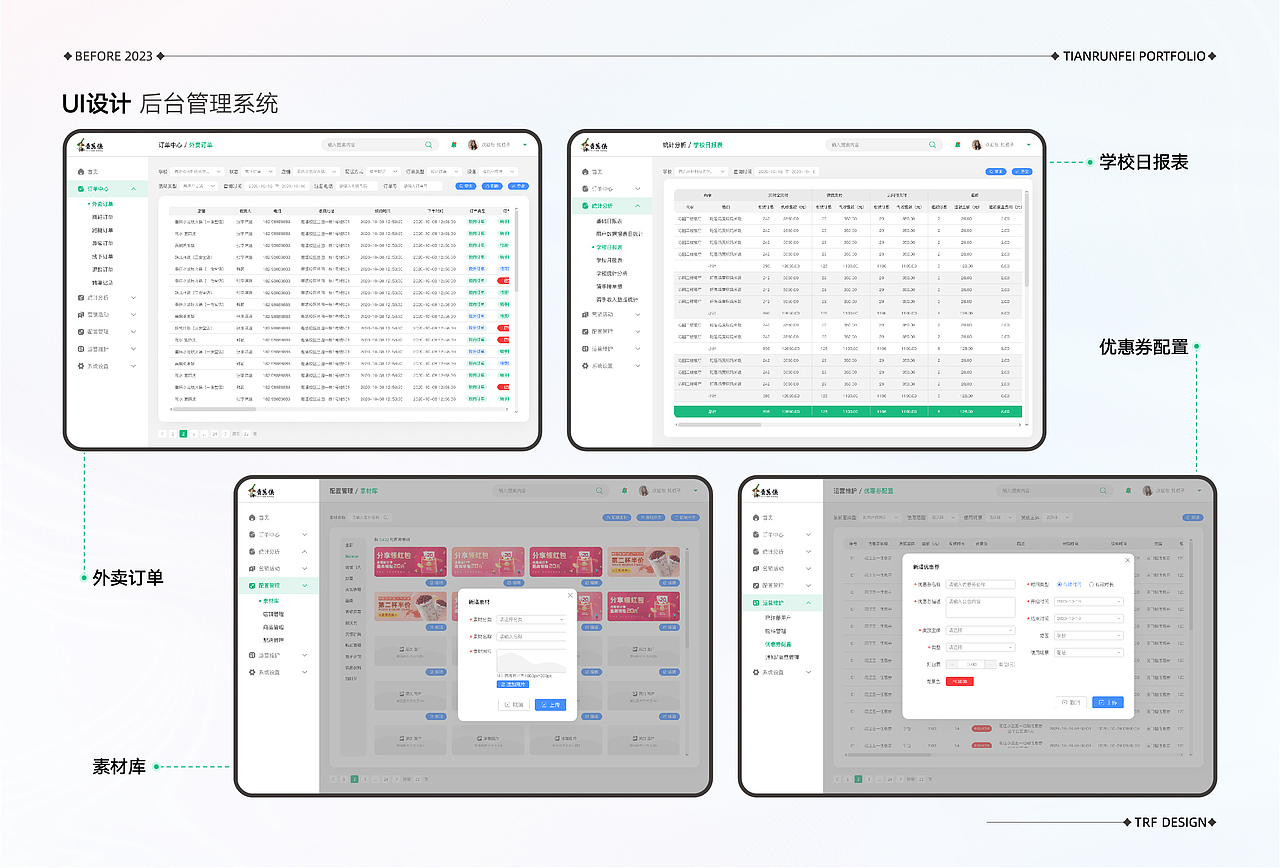
Task: Click the gear icon in the 学校日报表 sidebar
Action: coord(585,366)
